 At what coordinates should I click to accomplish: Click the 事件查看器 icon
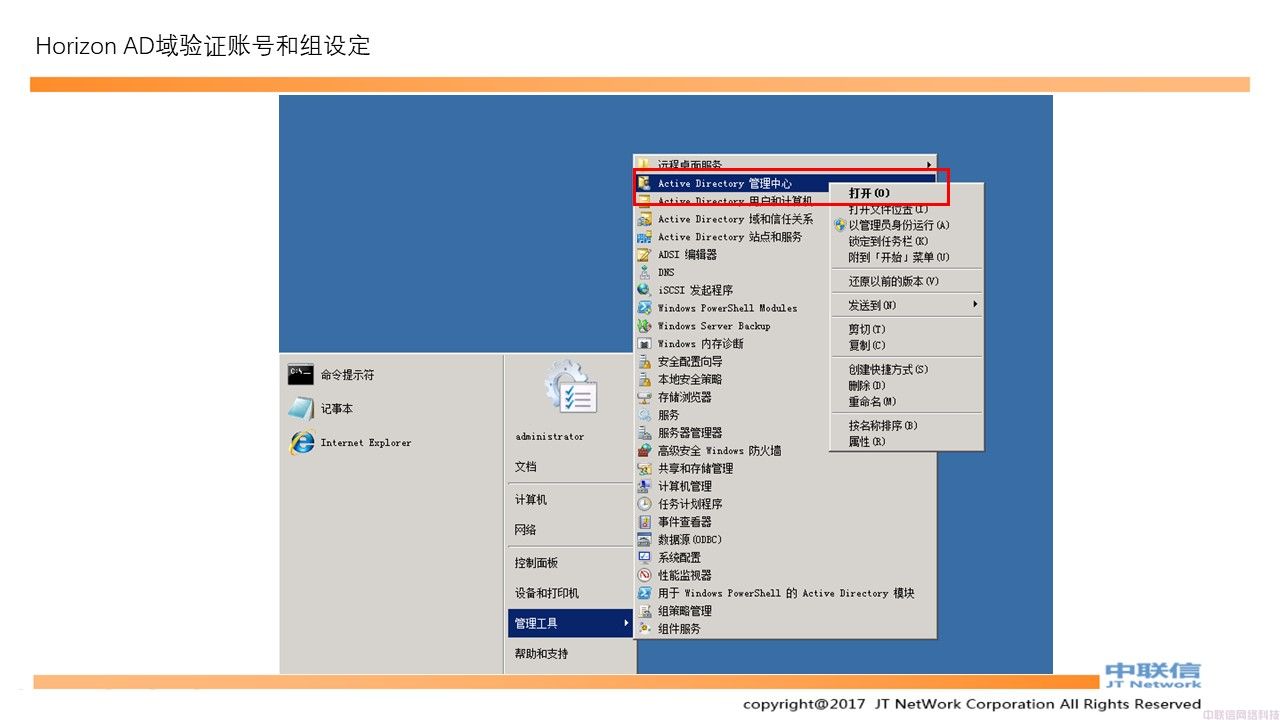click(x=645, y=522)
